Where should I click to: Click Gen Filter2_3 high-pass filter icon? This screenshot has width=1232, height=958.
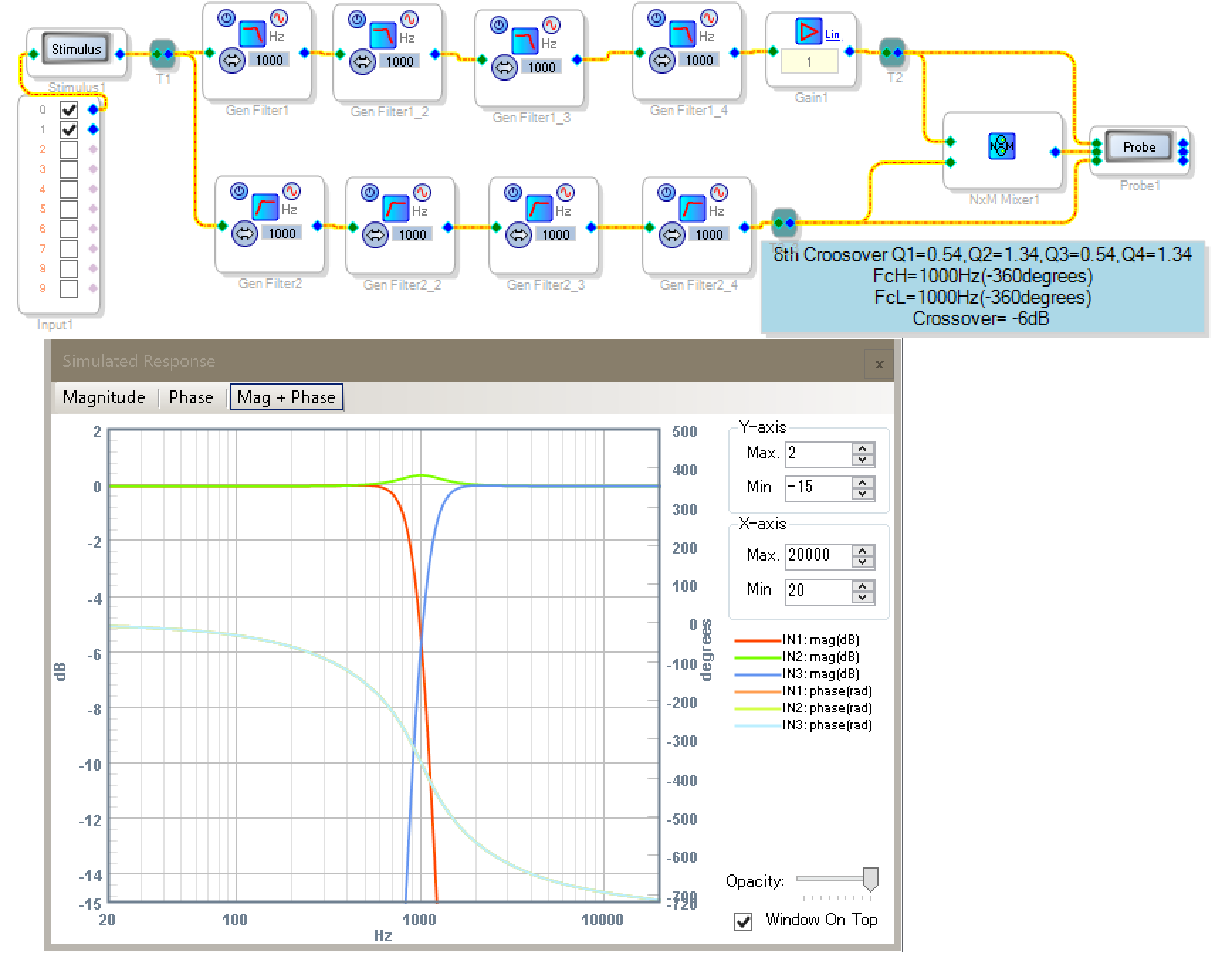539,208
